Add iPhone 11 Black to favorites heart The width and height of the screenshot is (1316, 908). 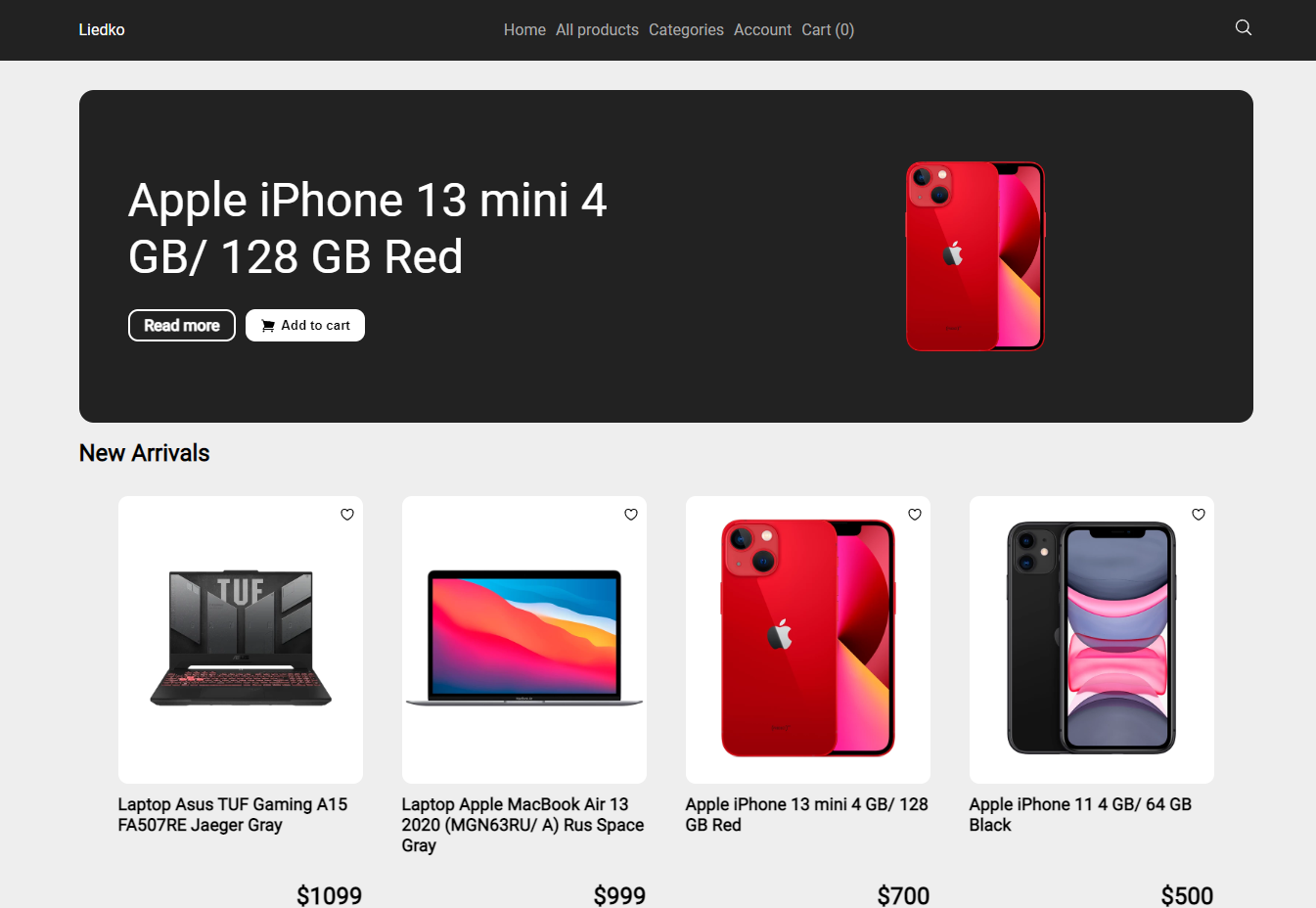point(1198,515)
